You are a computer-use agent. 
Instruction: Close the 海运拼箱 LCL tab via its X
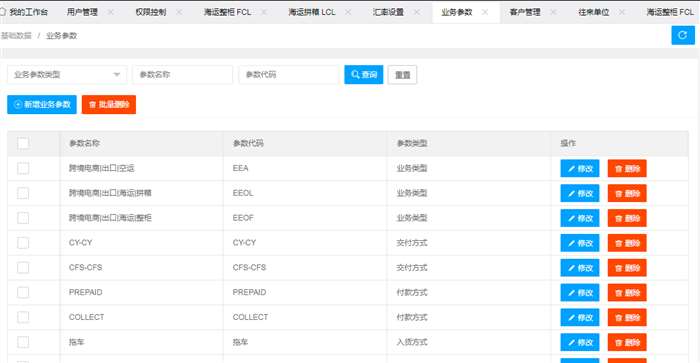(348, 12)
